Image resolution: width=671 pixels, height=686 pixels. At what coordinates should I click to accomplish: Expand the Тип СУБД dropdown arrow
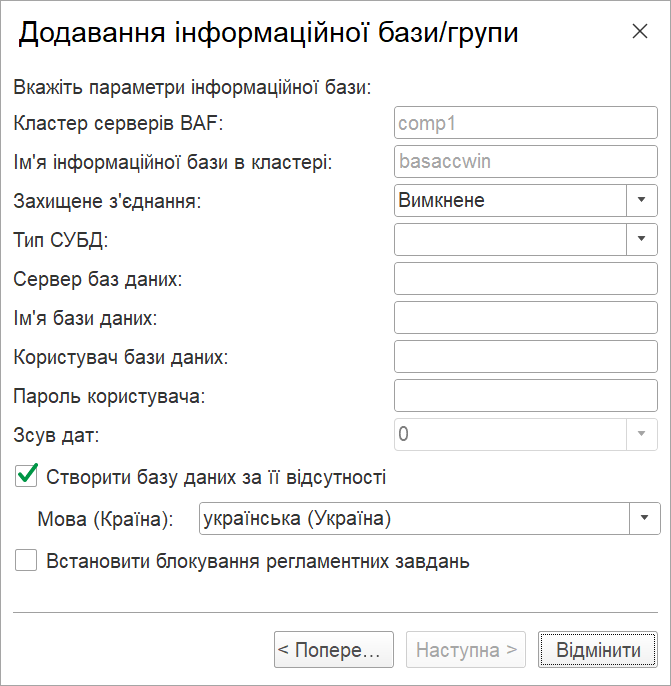click(x=642, y=239)
